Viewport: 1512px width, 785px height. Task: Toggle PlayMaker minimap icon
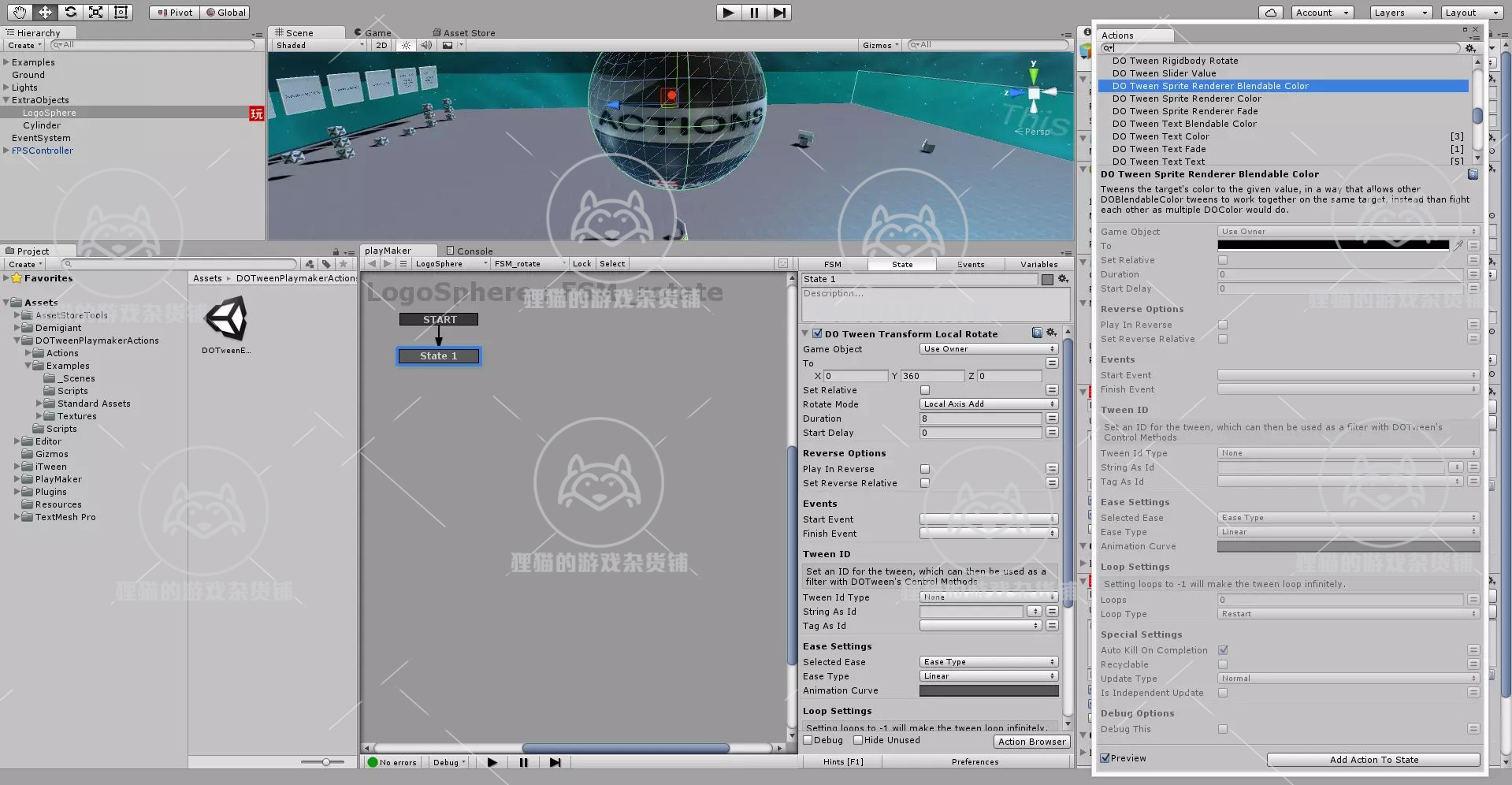(783, 264)
